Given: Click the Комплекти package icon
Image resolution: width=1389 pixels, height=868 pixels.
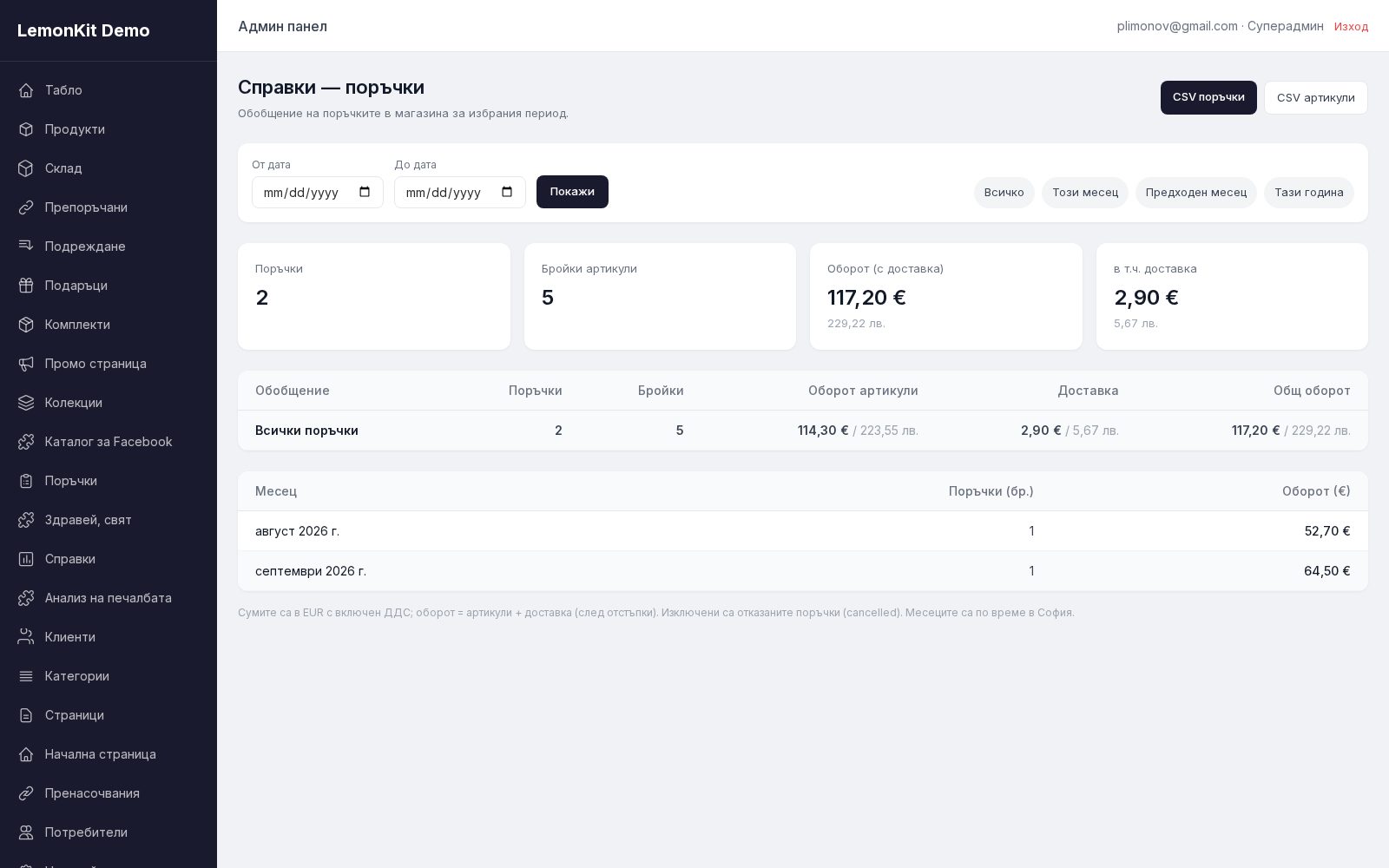Looking at the screenshot, I should point(26,325).
